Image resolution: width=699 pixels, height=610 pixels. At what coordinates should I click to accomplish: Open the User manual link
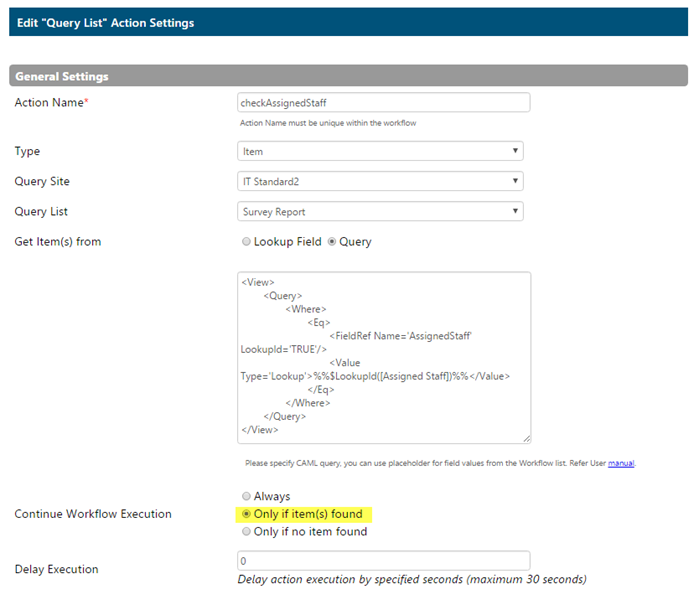(621, 463)
